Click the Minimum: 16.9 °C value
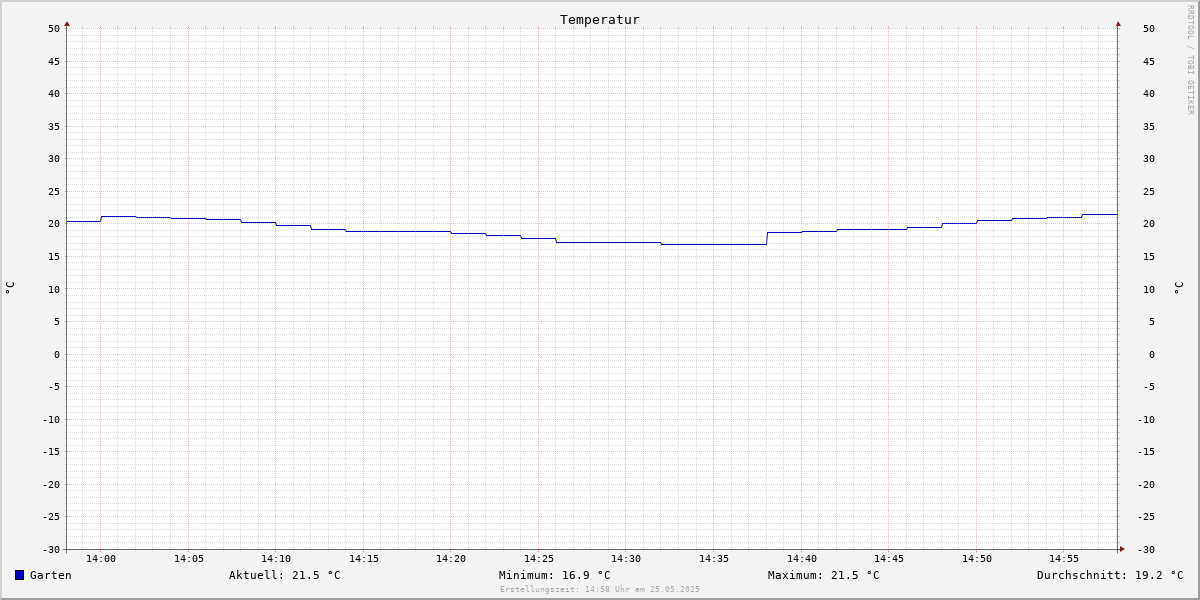This screenshot has height=600, width=1200. pyautogui.click(x=555, y=575)
